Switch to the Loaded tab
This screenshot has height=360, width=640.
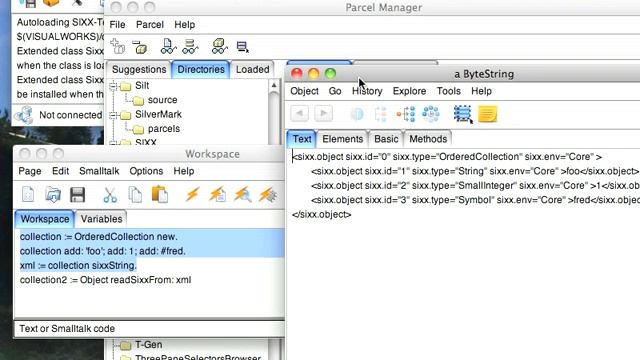pos(252,69)
